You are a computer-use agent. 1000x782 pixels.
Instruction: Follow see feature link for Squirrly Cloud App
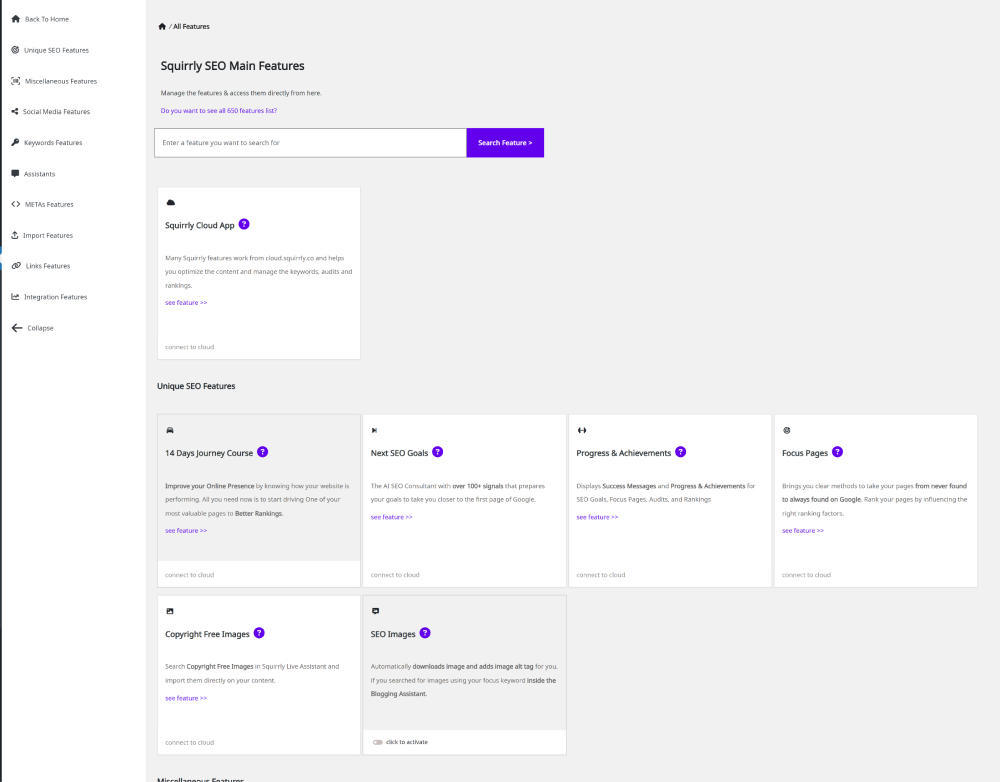[186, 303]
